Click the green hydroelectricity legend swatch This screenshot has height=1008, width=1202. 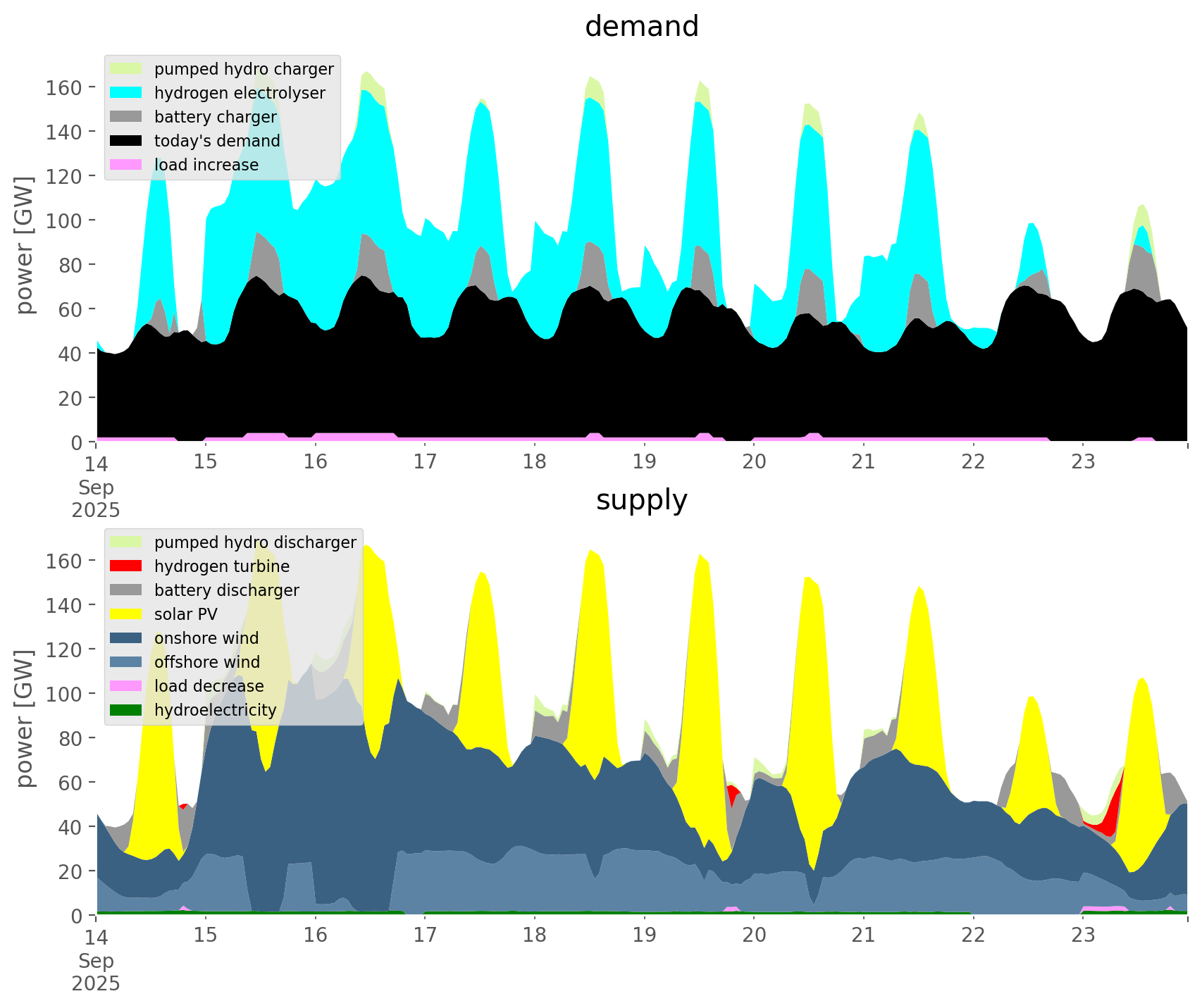pyautogui.click(x=126, y=710)
